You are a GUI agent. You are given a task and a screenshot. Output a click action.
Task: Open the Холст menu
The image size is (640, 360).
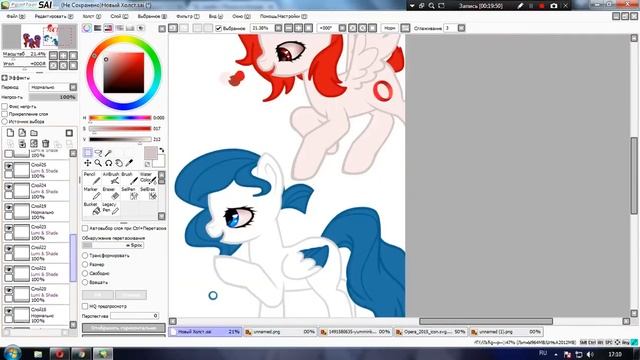pyautogui.click(x=91, y=16)
